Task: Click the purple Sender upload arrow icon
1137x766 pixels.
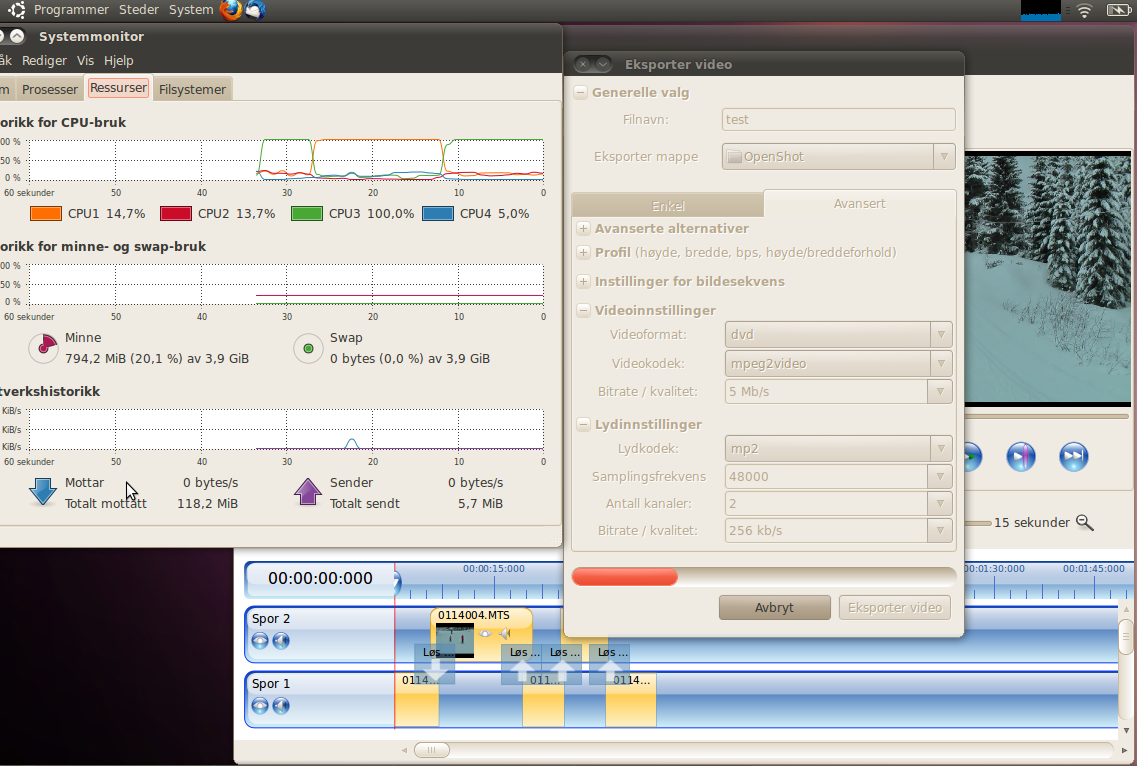Action: tap(308, 492)
